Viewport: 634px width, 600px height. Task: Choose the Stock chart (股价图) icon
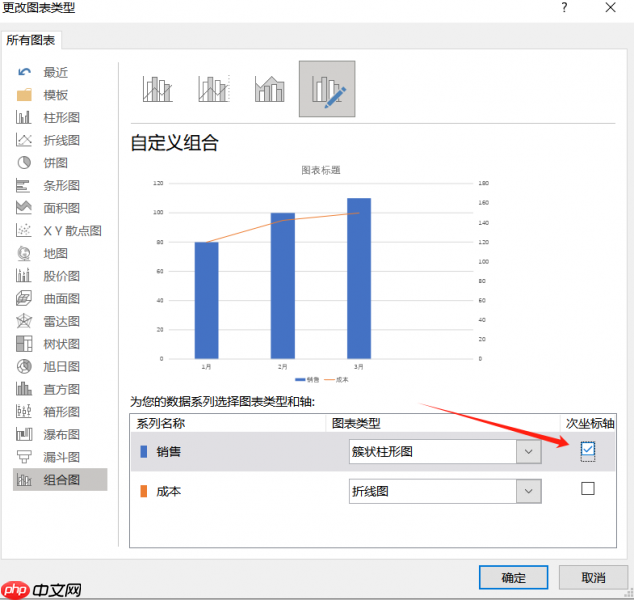[x=23, y=276]
